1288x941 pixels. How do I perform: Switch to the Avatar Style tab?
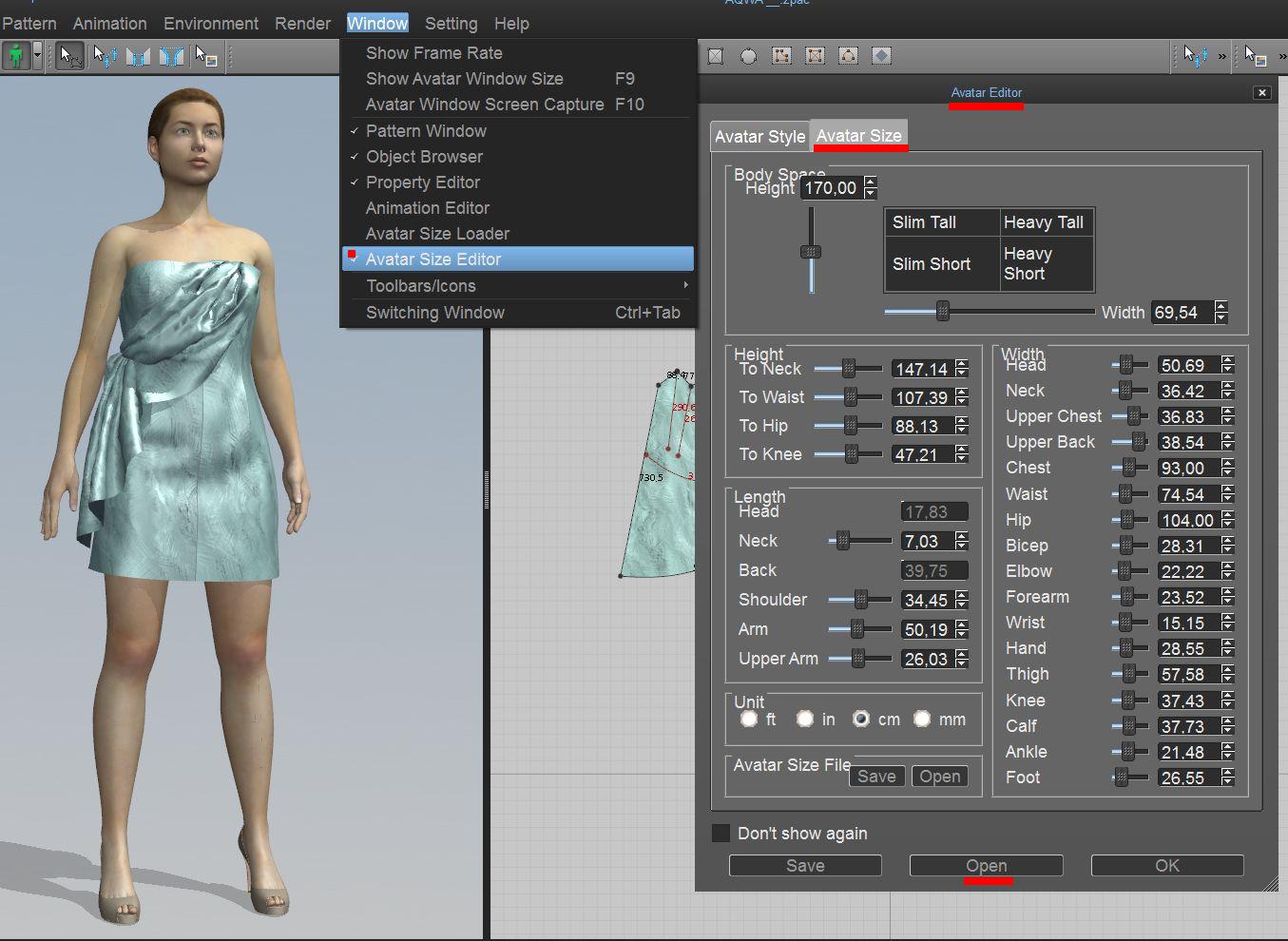pyautogui.click(x=759, y=137)
